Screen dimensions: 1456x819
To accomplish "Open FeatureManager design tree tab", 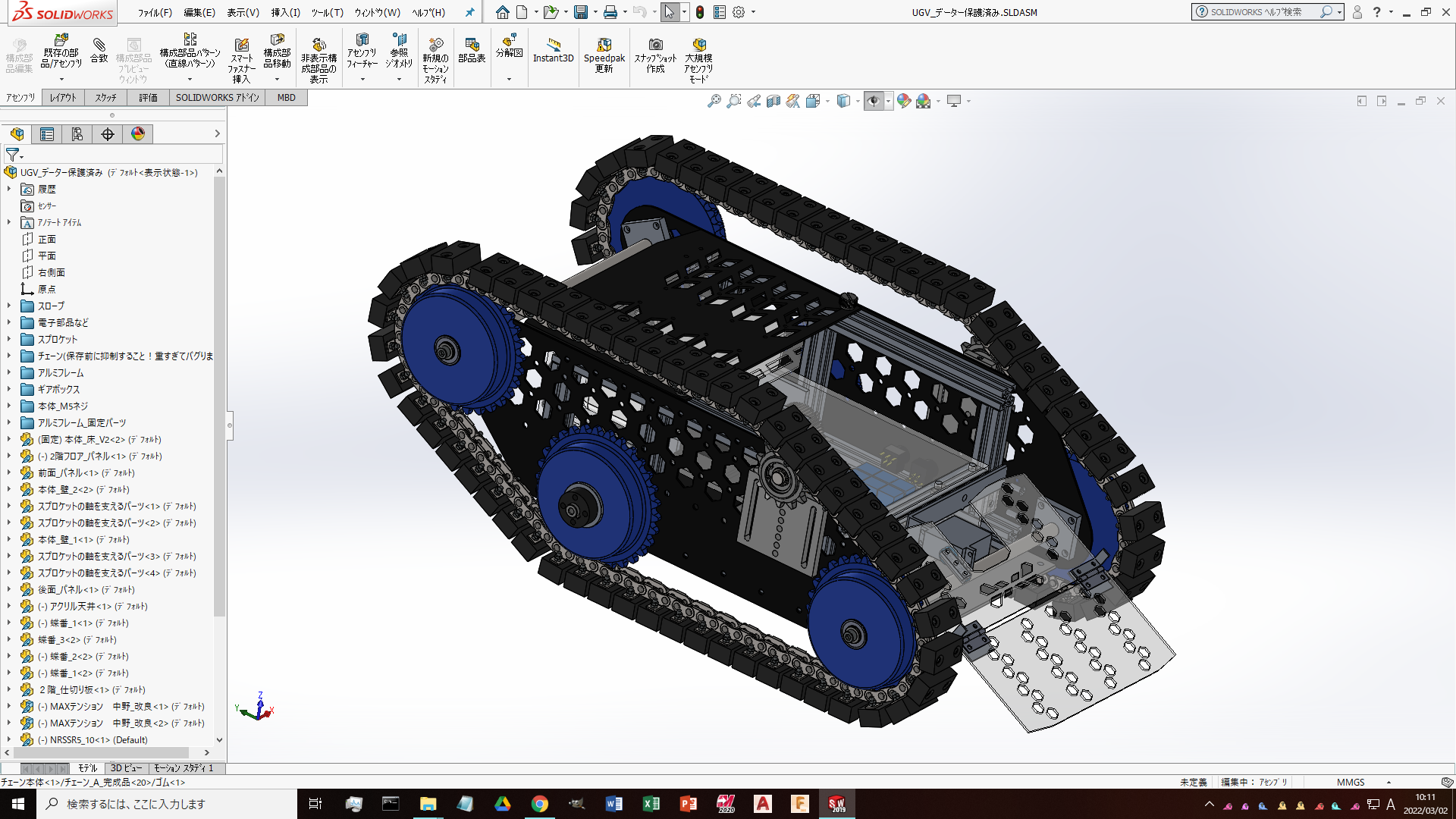I will [17, 134].
